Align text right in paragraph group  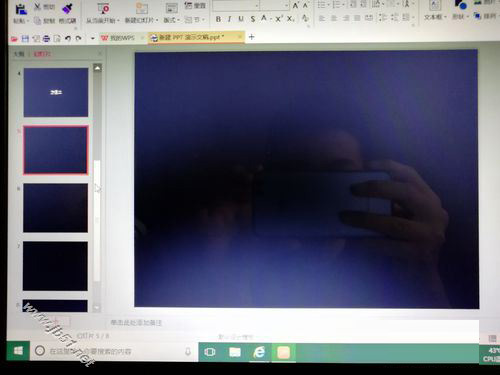346,18
